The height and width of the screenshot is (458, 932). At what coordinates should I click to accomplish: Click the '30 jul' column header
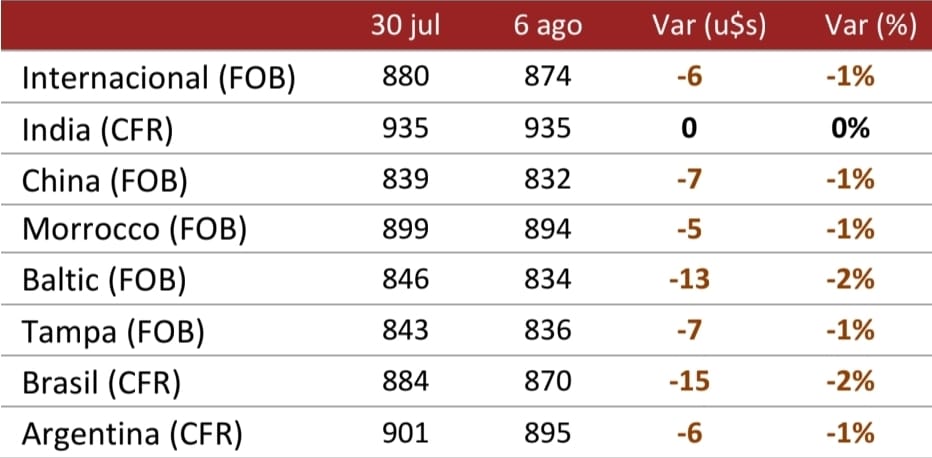point(405,27)
